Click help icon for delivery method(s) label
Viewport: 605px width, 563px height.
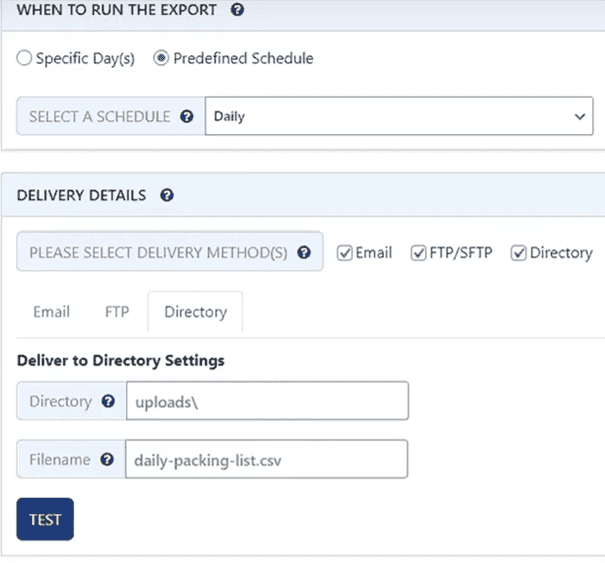click(304, 252)
